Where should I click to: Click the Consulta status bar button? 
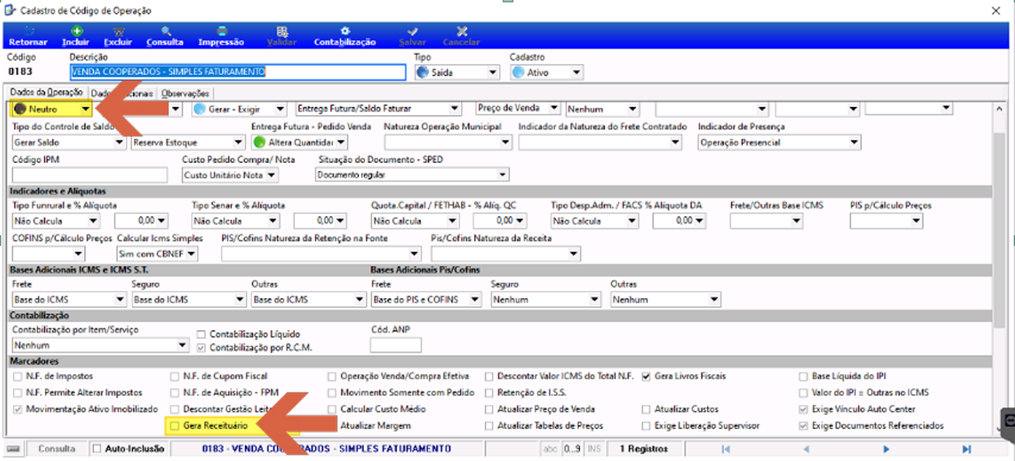coord(57,449)
